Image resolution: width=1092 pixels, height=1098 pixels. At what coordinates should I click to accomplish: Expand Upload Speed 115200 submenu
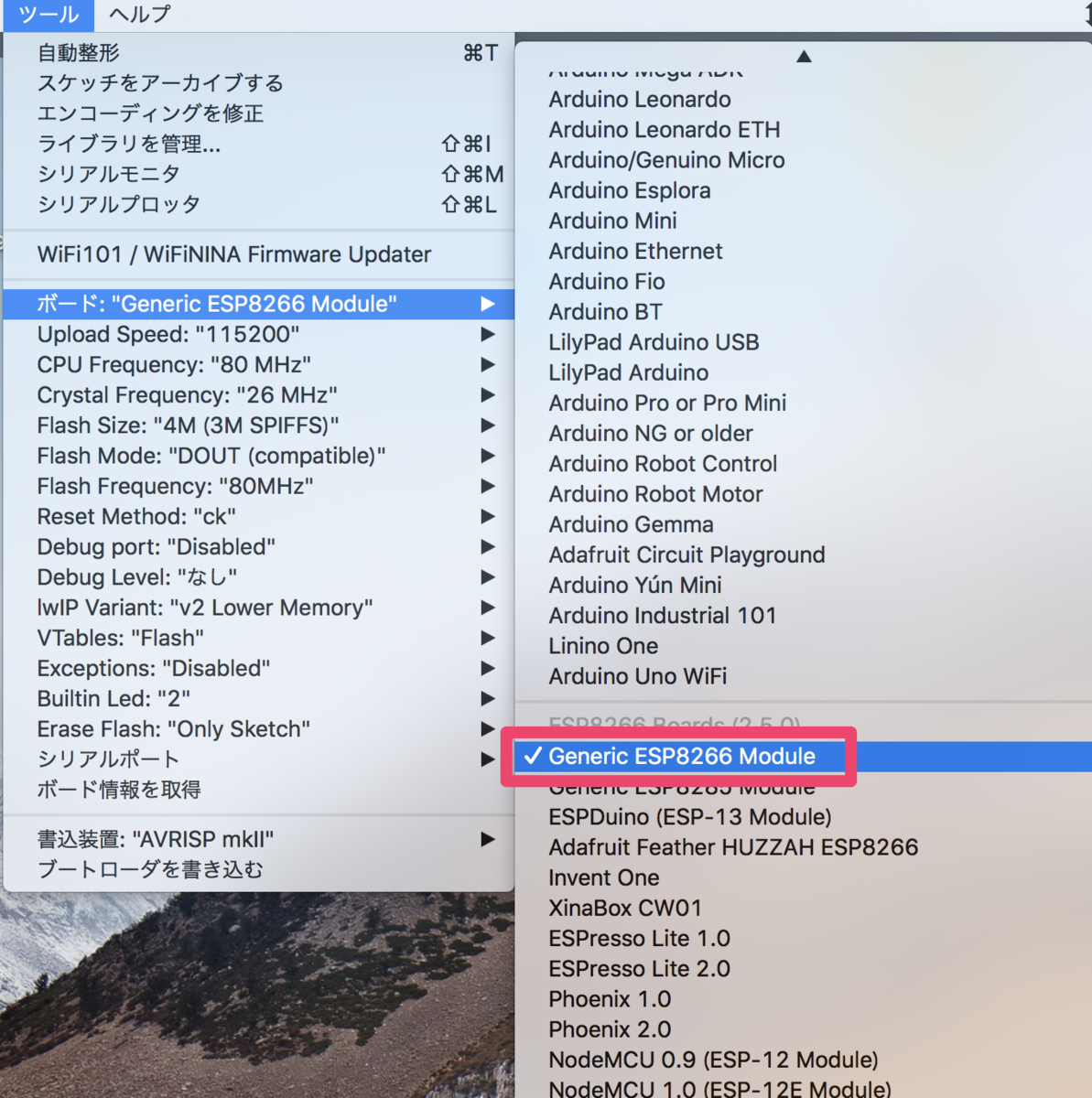tap(259, 334)
